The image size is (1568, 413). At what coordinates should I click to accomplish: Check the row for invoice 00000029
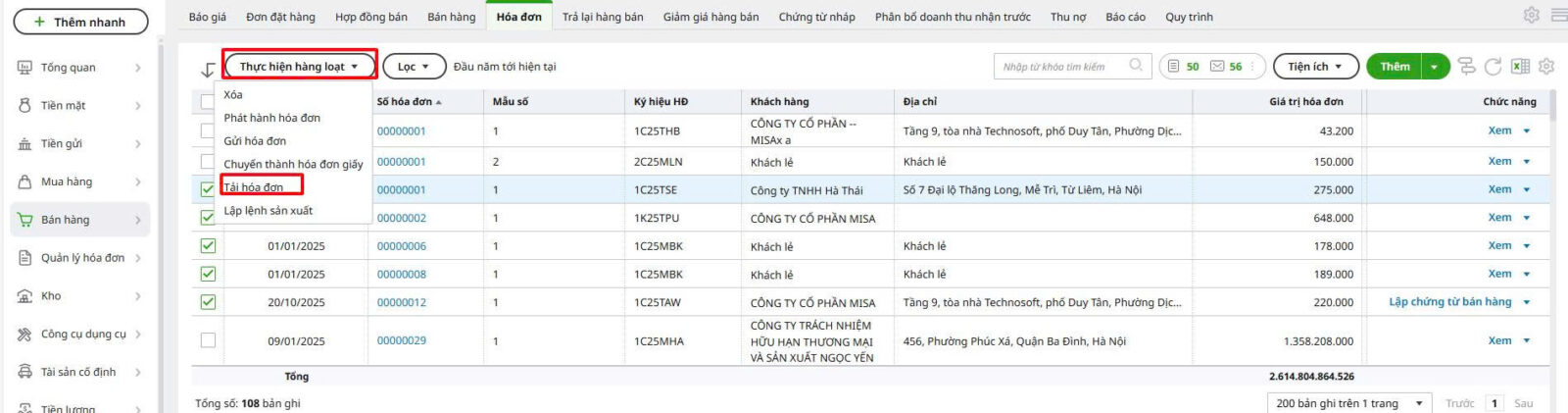point(208,340)
